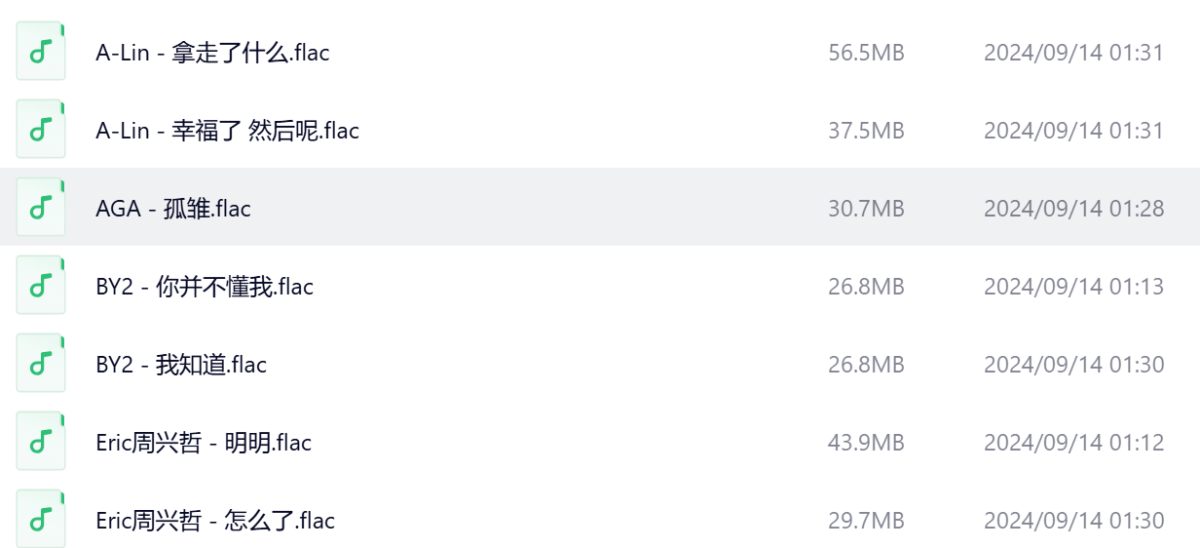Click the music note icon for BY2 - 我知道.flac

[41, 364]
